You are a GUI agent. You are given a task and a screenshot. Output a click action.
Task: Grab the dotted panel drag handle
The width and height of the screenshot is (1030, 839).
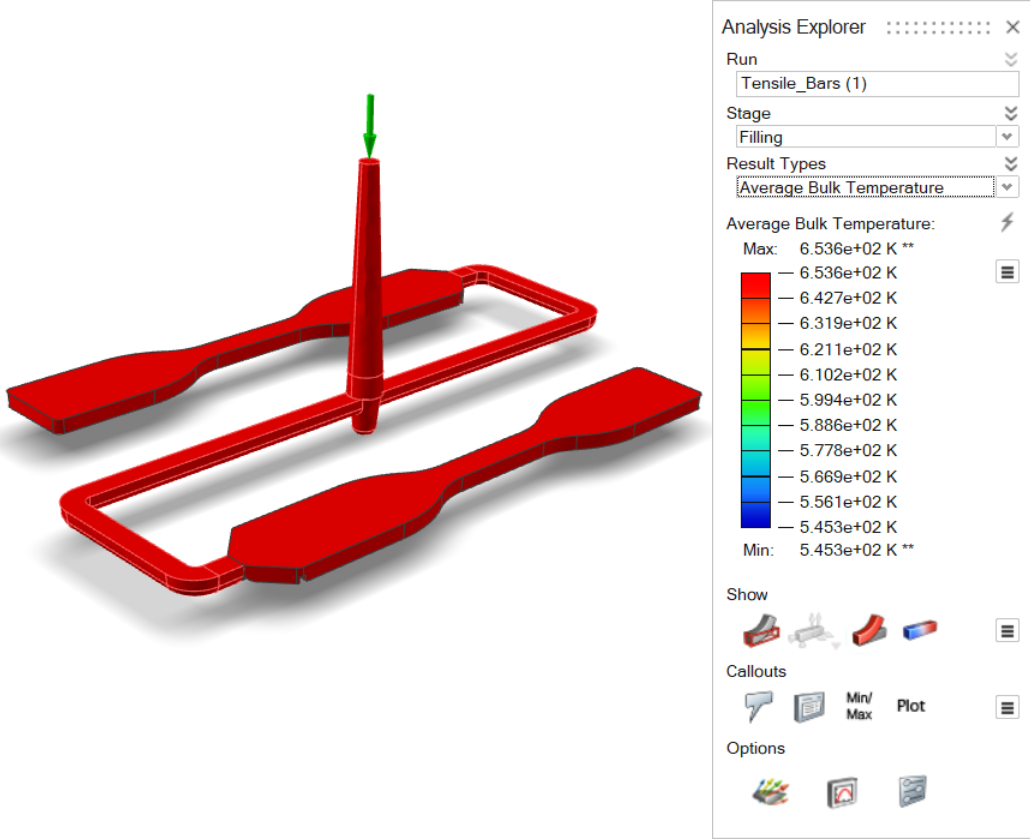(x=937, y=28)
